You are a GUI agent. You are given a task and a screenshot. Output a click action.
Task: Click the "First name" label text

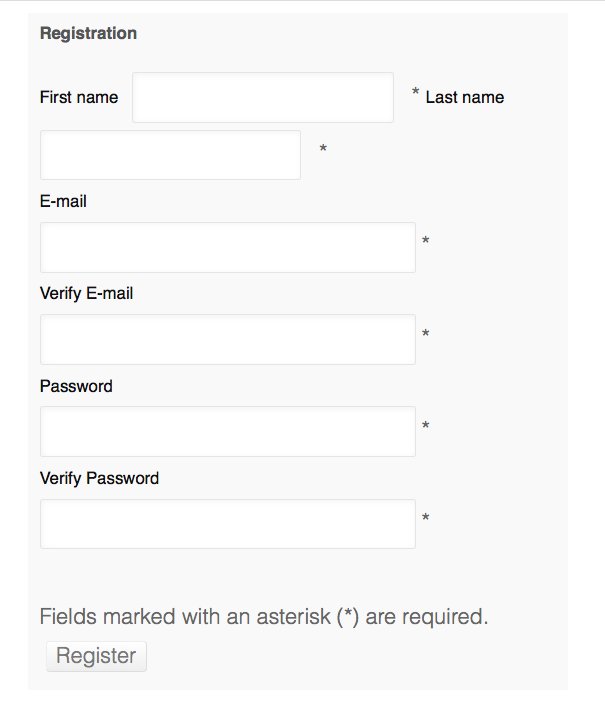79,97
